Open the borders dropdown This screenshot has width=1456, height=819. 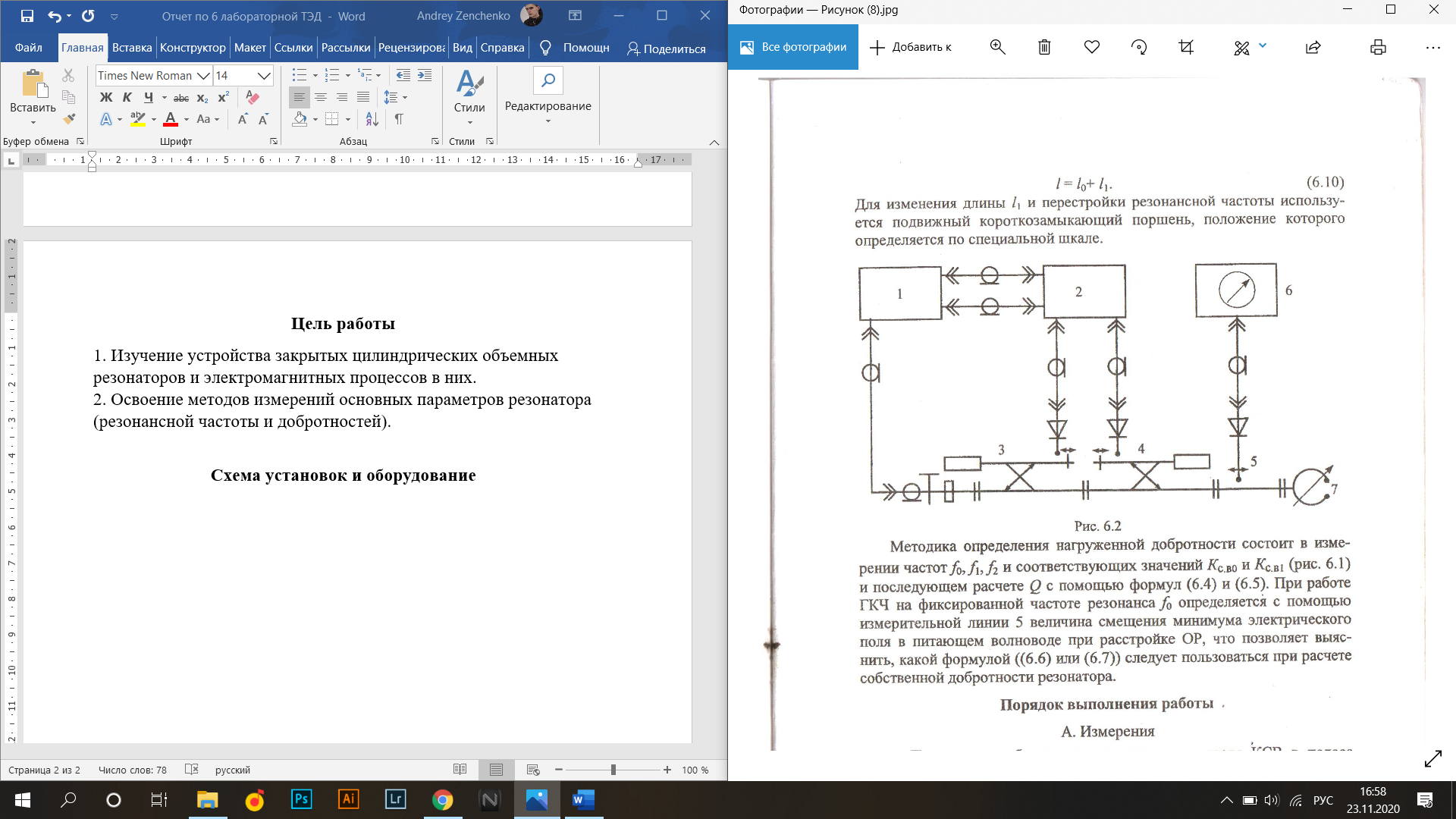pos(347,119)
